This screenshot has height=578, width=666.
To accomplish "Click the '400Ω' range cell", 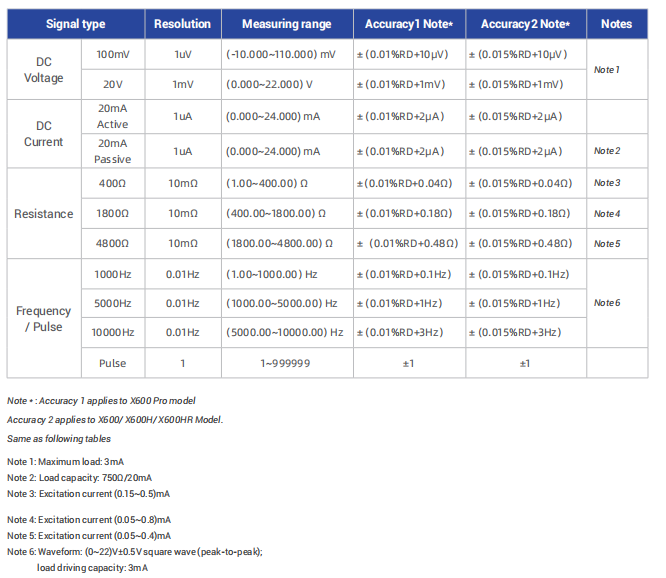I will click(113, 183).
